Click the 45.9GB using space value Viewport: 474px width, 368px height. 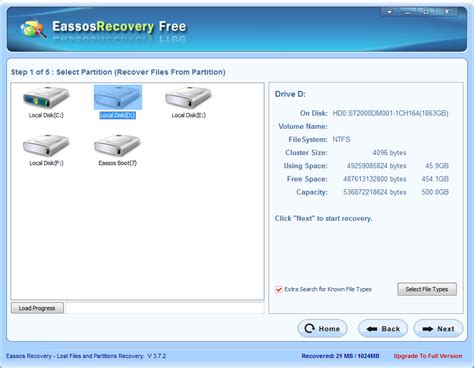pos(437,166)
